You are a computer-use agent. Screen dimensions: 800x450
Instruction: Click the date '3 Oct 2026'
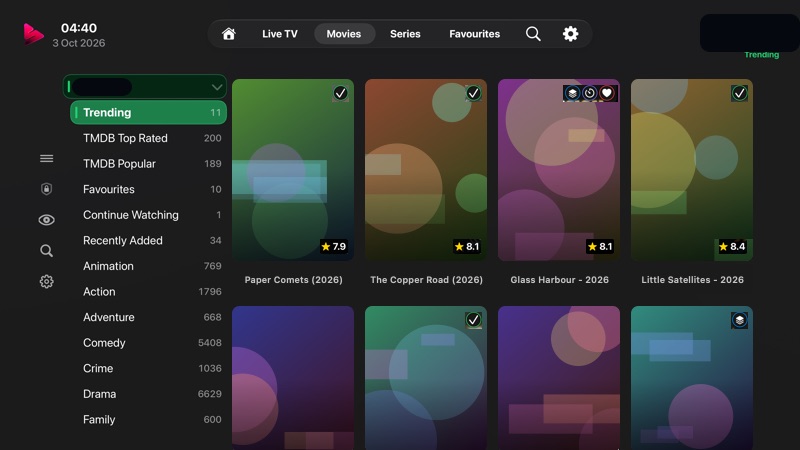pos(79,43)
